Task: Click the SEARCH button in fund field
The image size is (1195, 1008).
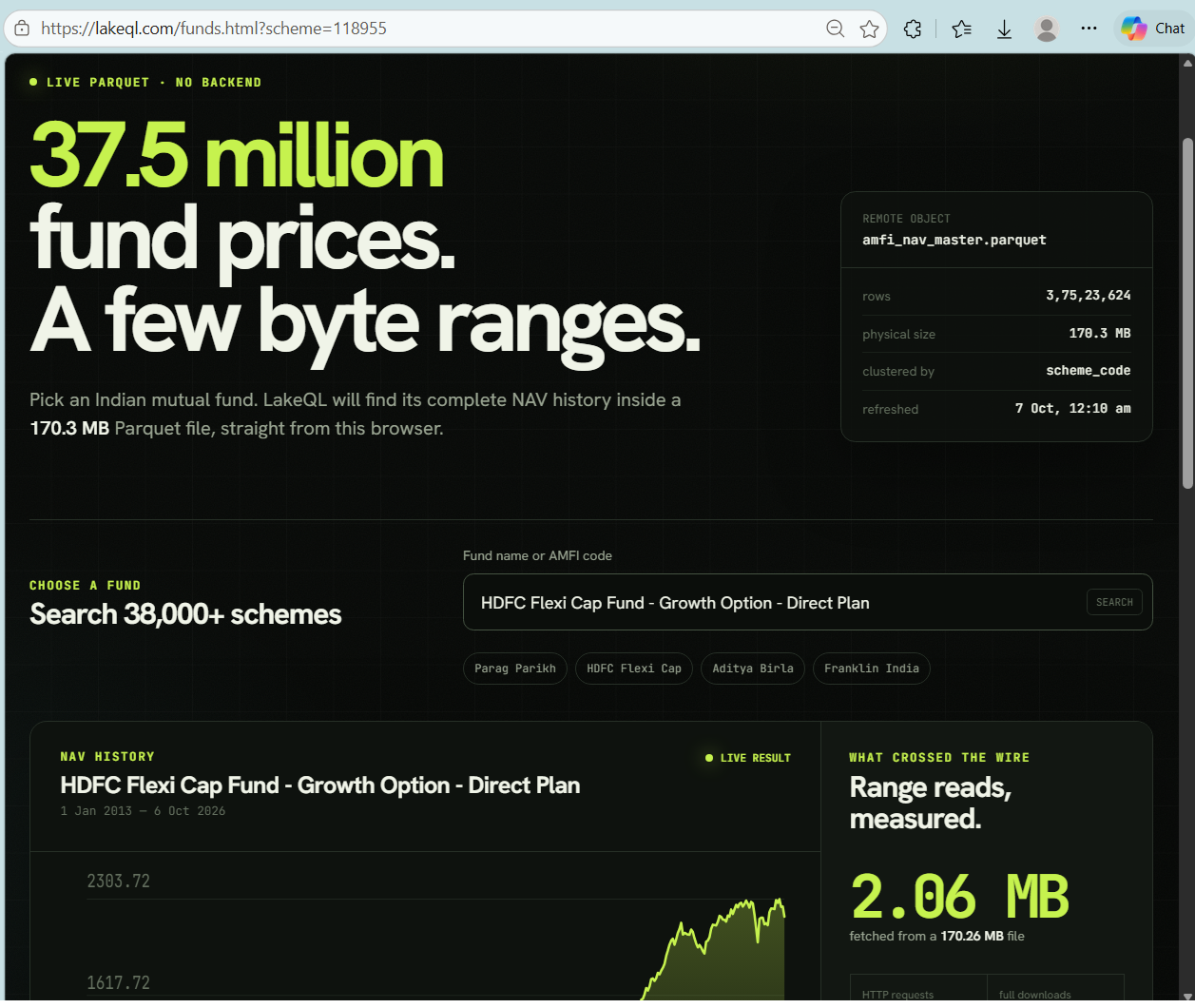Action: (1114, 602)
